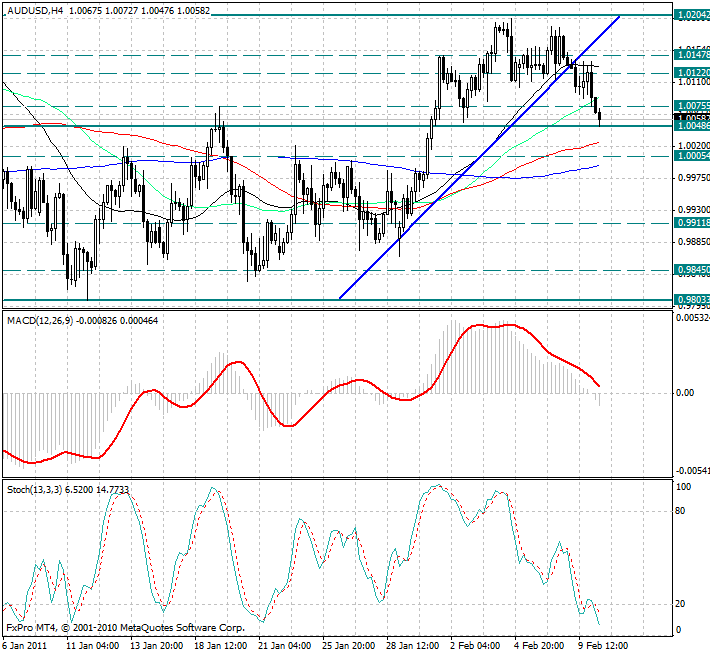Screen dimensions: 710x653
Task: Click the 13 Jan 20:00 time label
Action: [x=157, y=645]
